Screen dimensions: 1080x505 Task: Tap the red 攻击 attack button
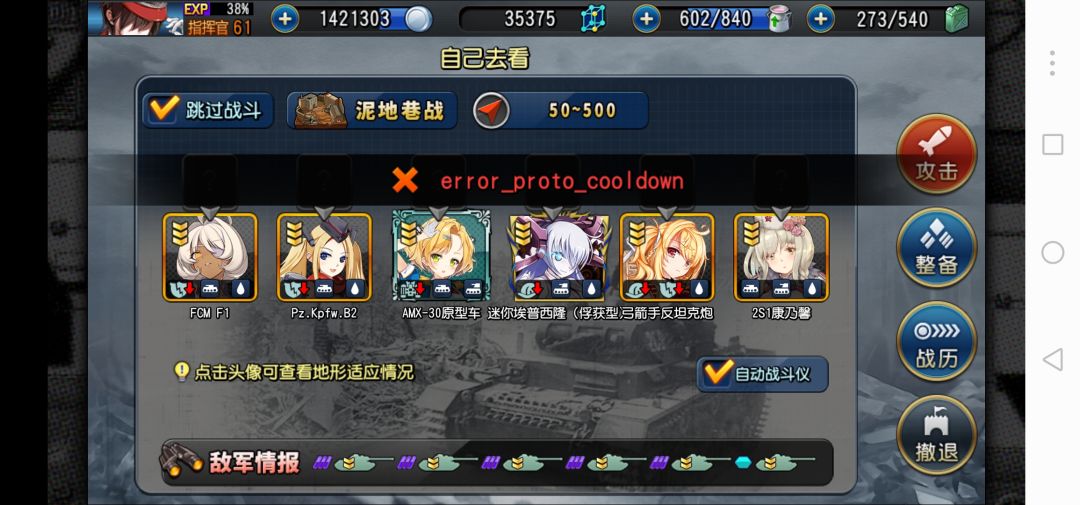(x=936, y=154)
